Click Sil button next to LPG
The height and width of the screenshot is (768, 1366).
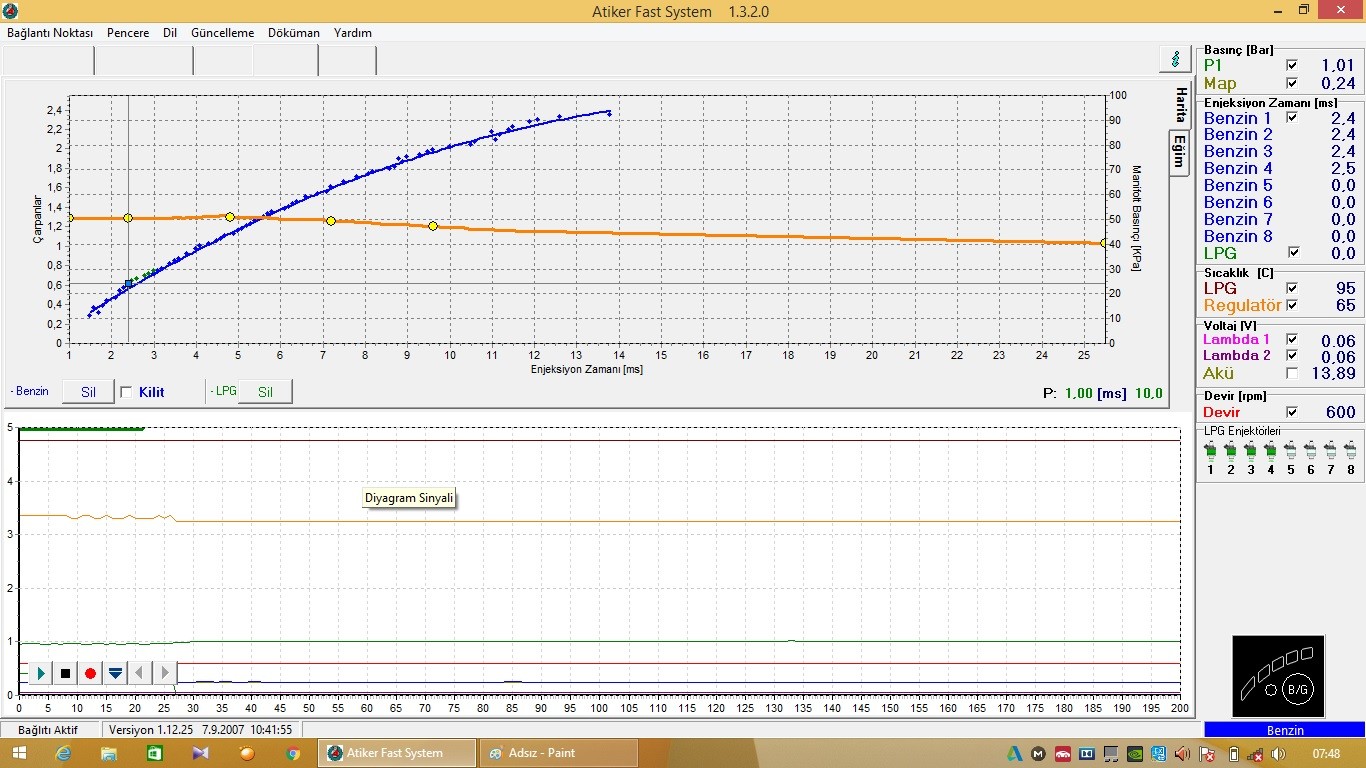(265, 392)
